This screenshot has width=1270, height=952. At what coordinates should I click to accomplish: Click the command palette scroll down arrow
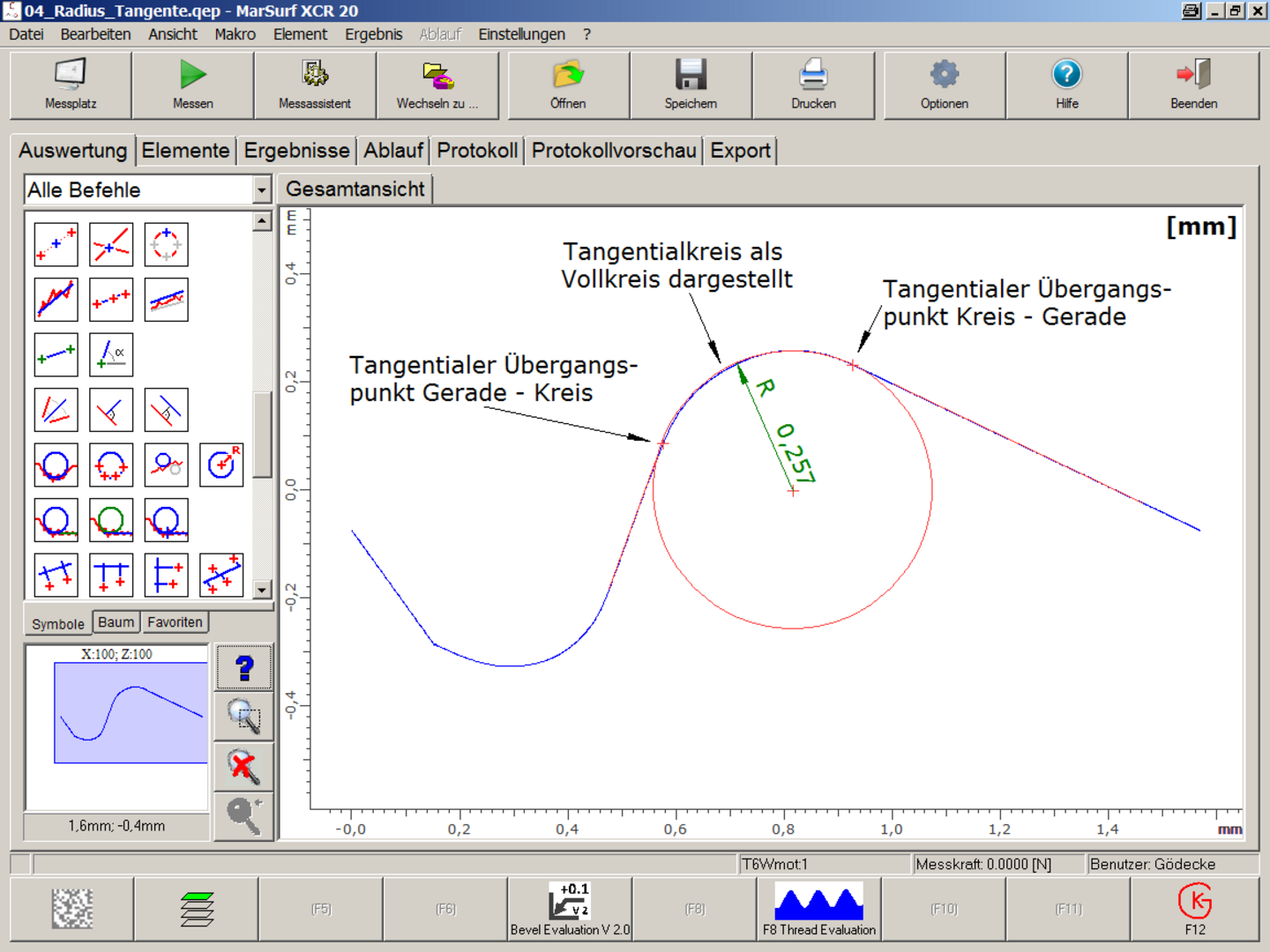tap(262, 590)
